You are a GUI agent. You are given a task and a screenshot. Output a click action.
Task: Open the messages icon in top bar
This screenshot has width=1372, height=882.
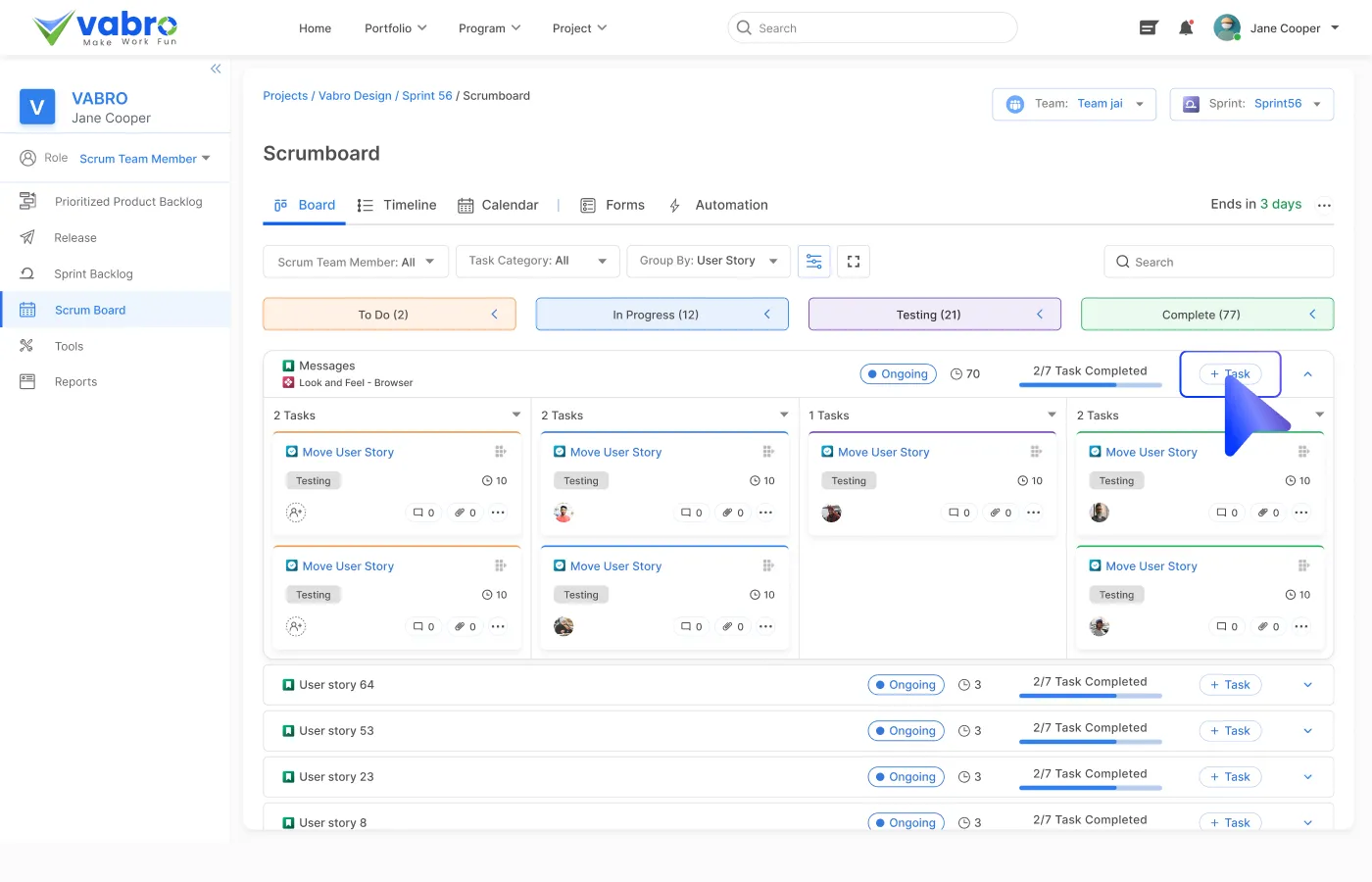tap(1149, 28)
